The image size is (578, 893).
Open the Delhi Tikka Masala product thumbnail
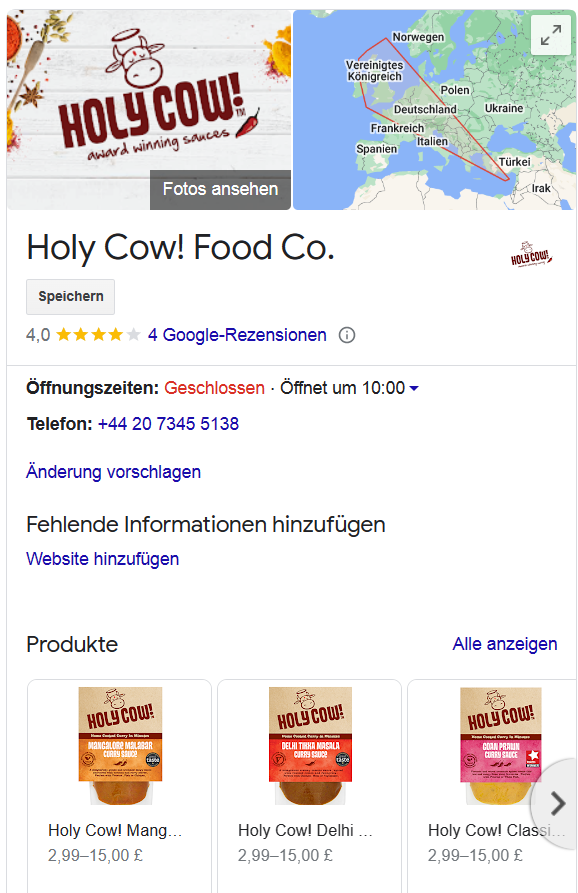309,745
